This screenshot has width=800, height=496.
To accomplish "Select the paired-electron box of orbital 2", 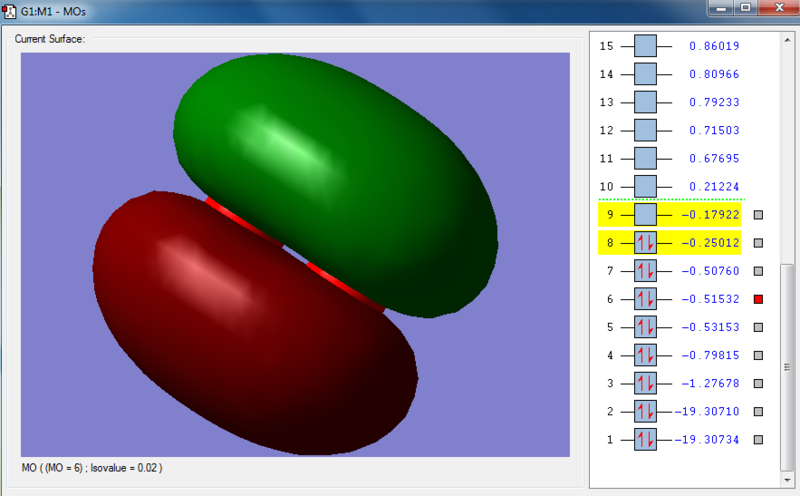I will [645, 411].
